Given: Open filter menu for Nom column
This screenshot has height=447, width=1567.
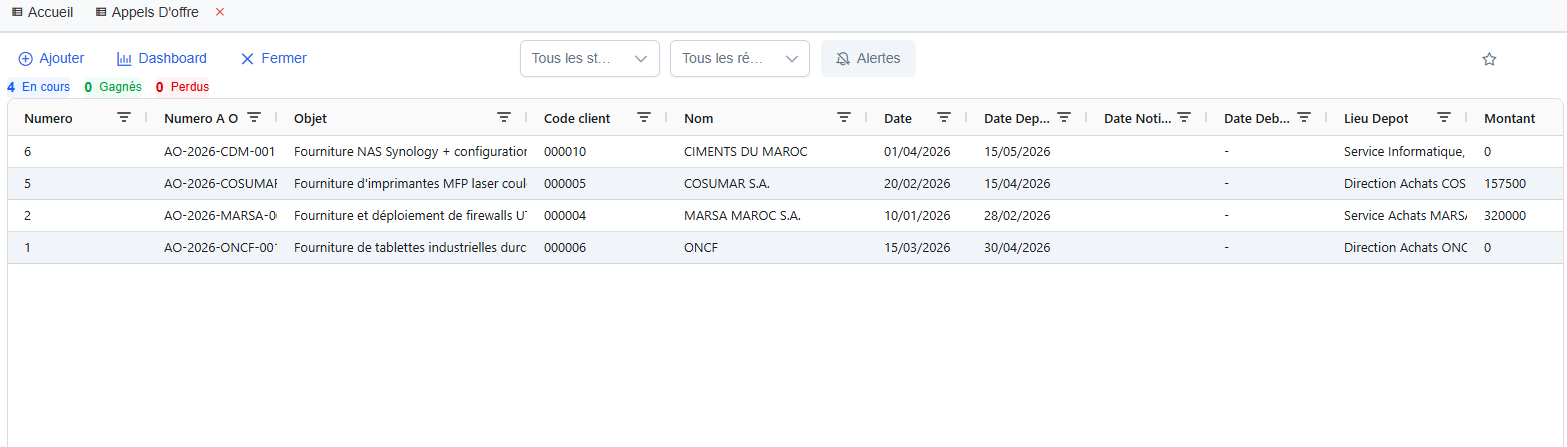Looking at the screenshot, I should point(844,118).
